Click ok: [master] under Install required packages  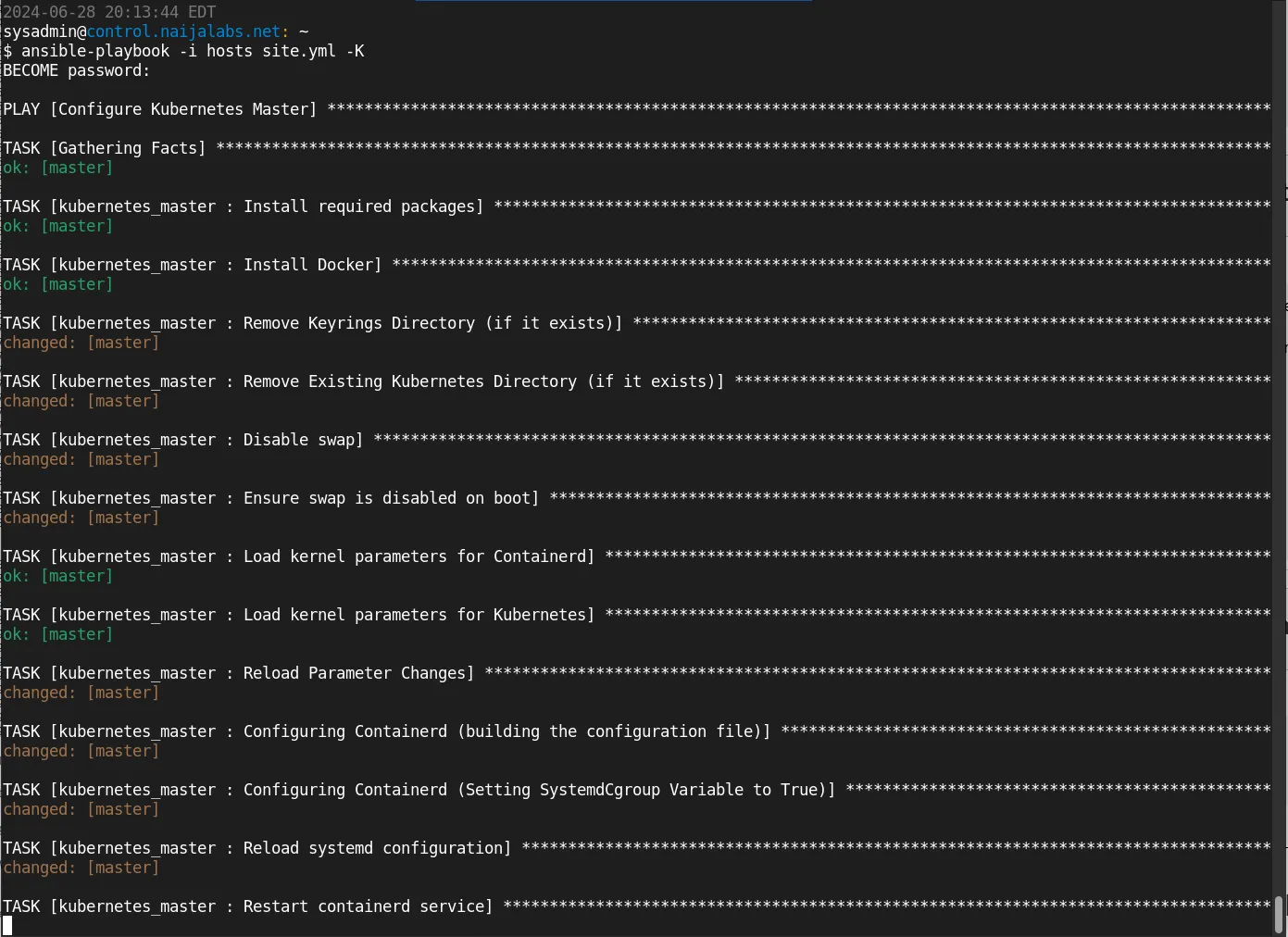tap(58, 226)
